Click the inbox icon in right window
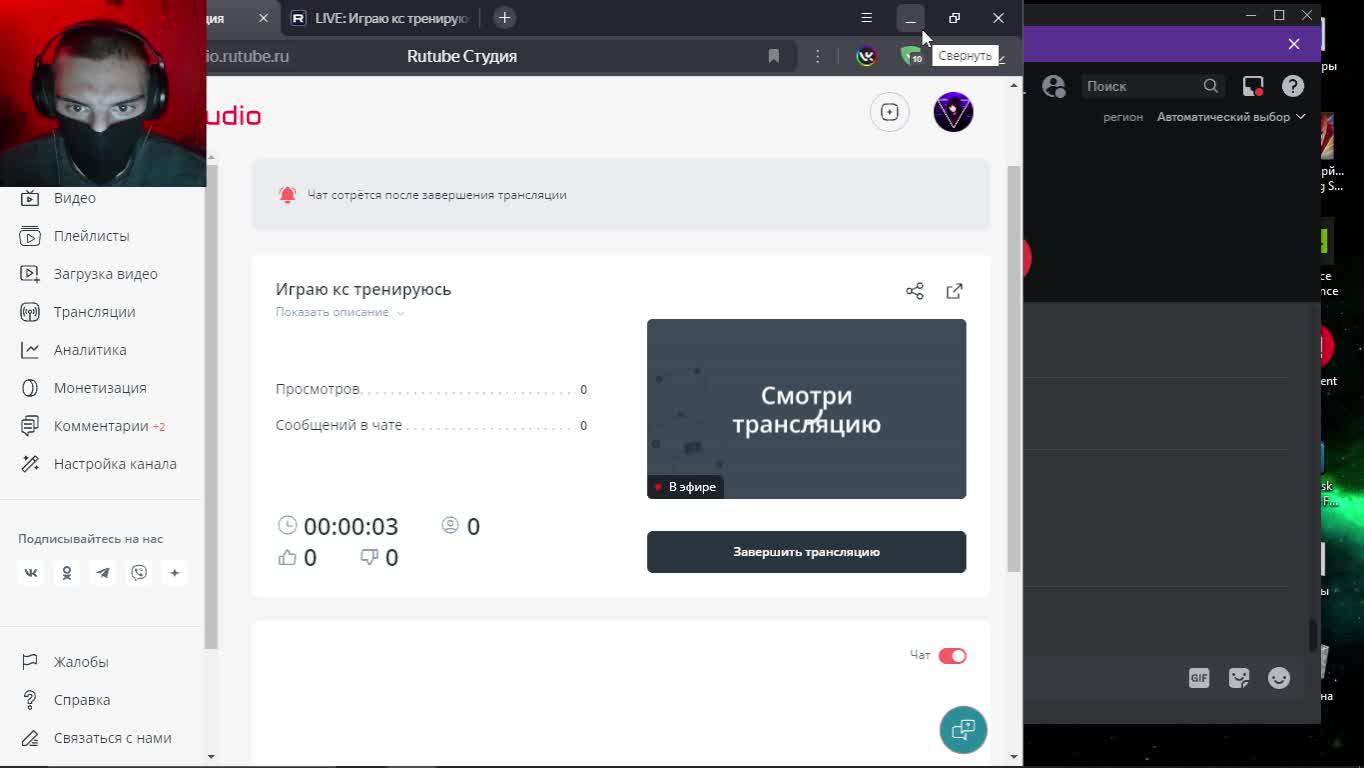1364x768 pixels. click(x=1253, y=86)
